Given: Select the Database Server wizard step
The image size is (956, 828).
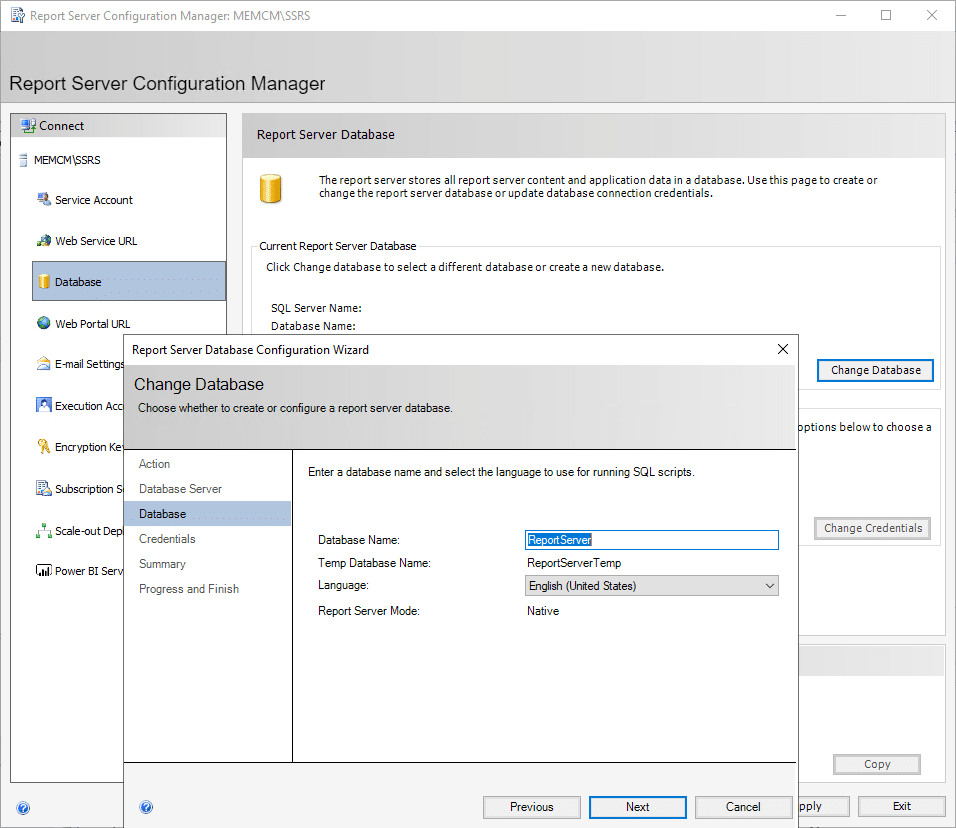Looking at the screenshot, I should coord(180,489).
